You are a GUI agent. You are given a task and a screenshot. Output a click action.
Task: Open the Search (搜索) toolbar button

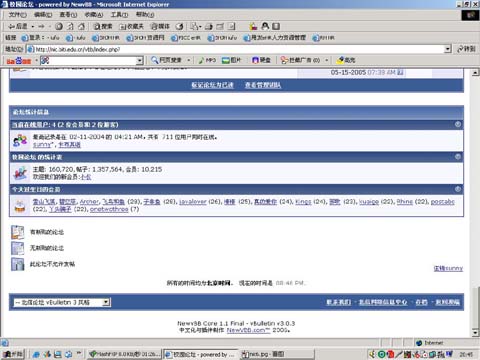pyautogui.click(x=103, y=26)
